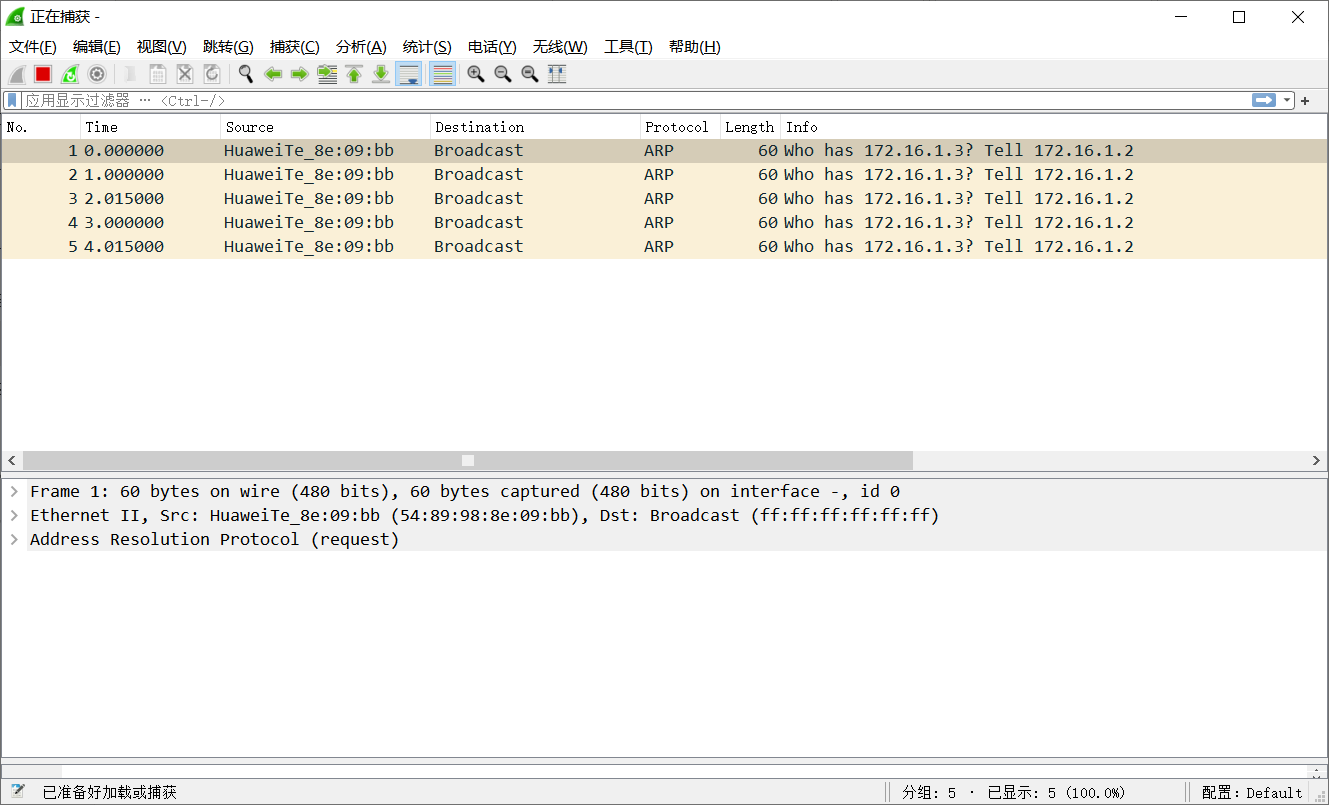
Task: Sort packets by Protocol column header
Action: click(680, 127)
